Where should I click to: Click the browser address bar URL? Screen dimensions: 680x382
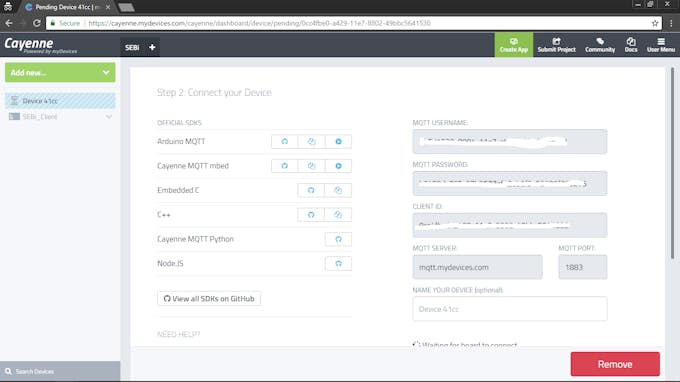259,23
